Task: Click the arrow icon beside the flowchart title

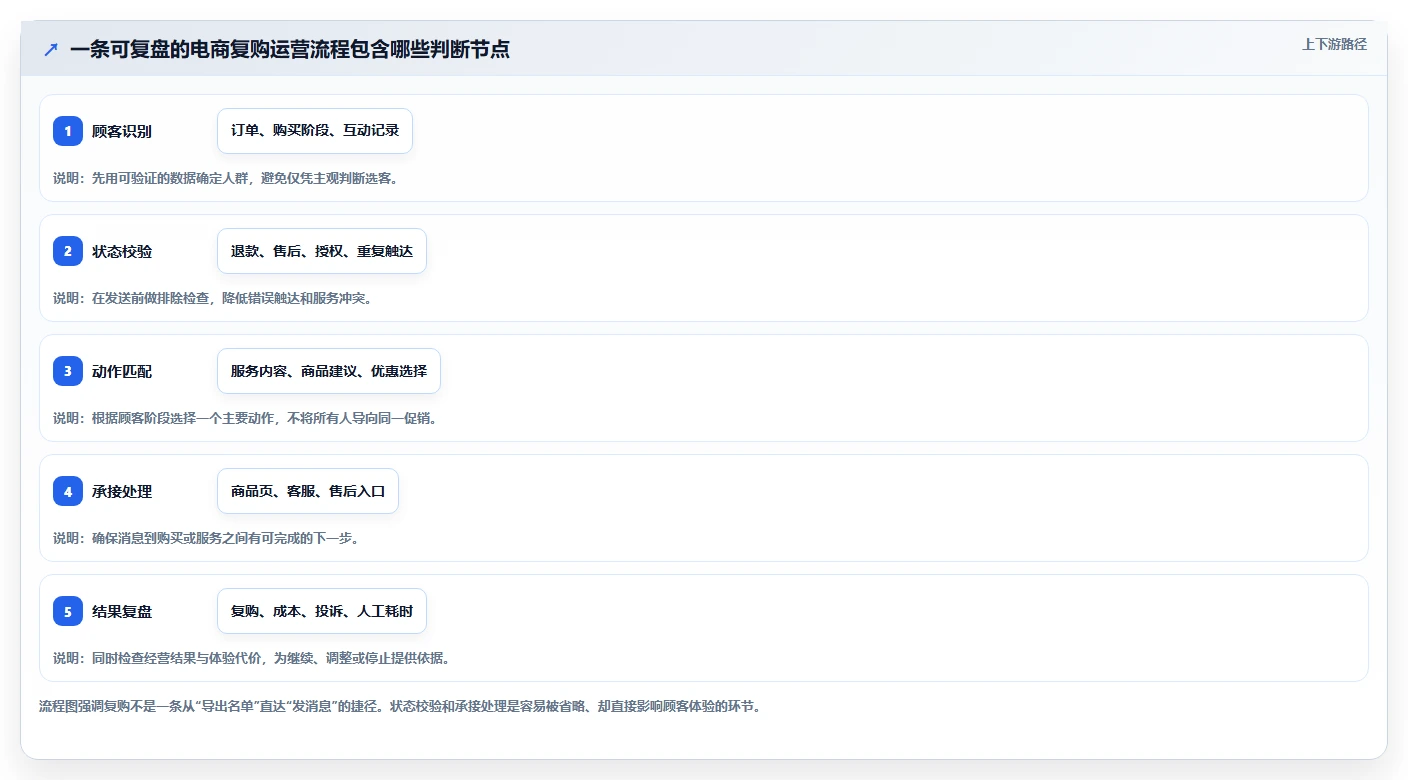Action: click(51, 49)
